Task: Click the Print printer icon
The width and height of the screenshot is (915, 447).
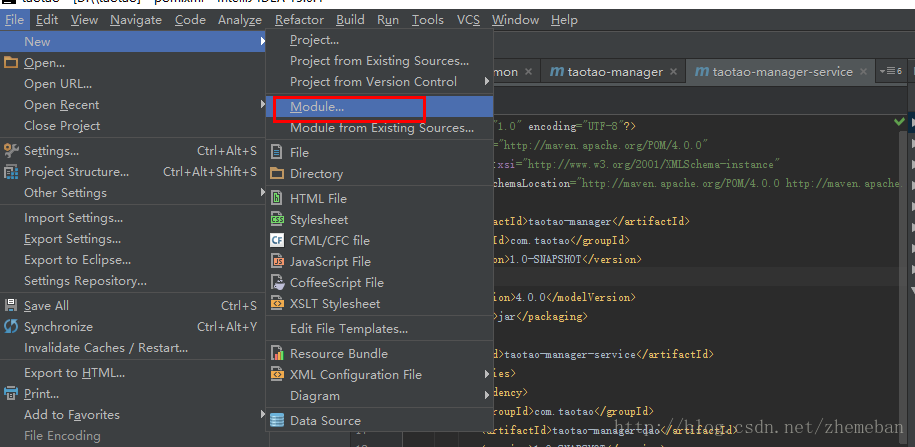Action: 11,394
